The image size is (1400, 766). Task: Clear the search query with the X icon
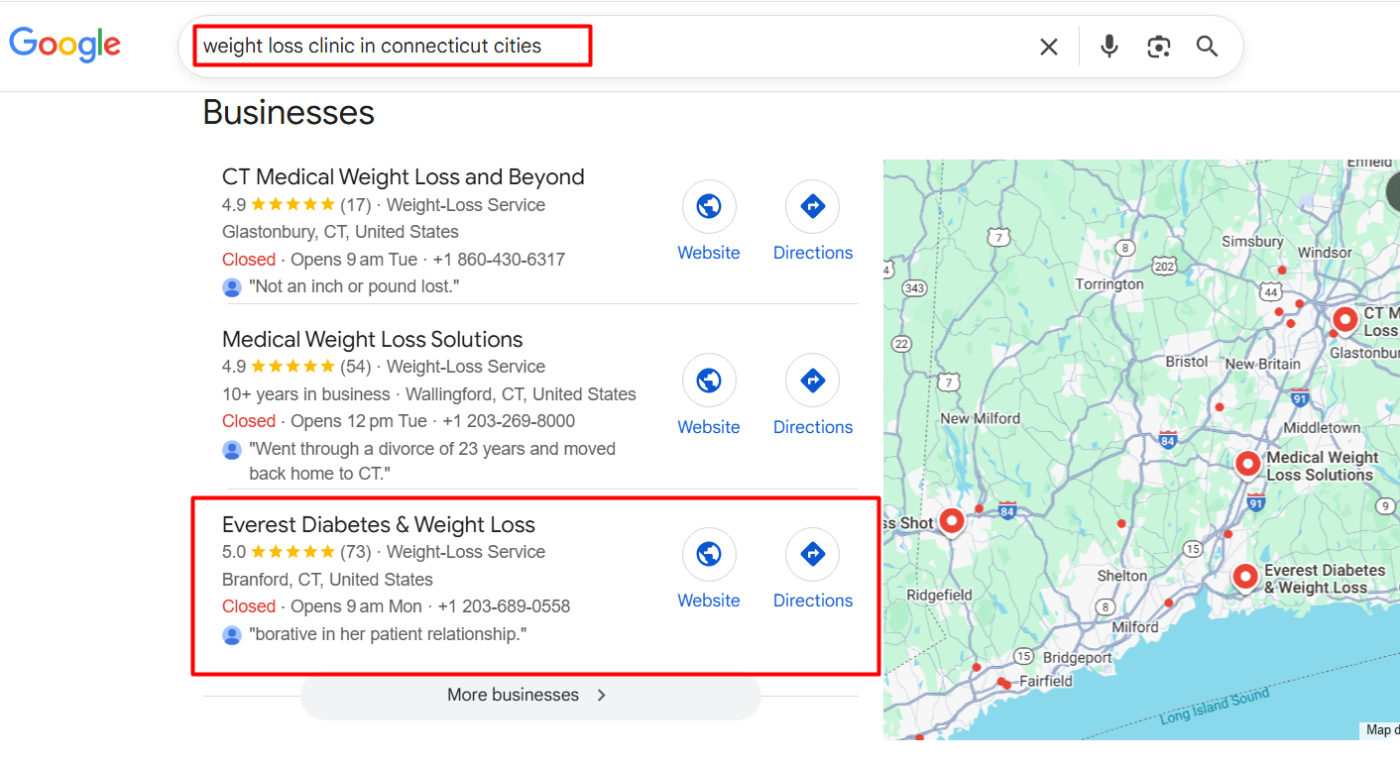(x=1049, y=47)
